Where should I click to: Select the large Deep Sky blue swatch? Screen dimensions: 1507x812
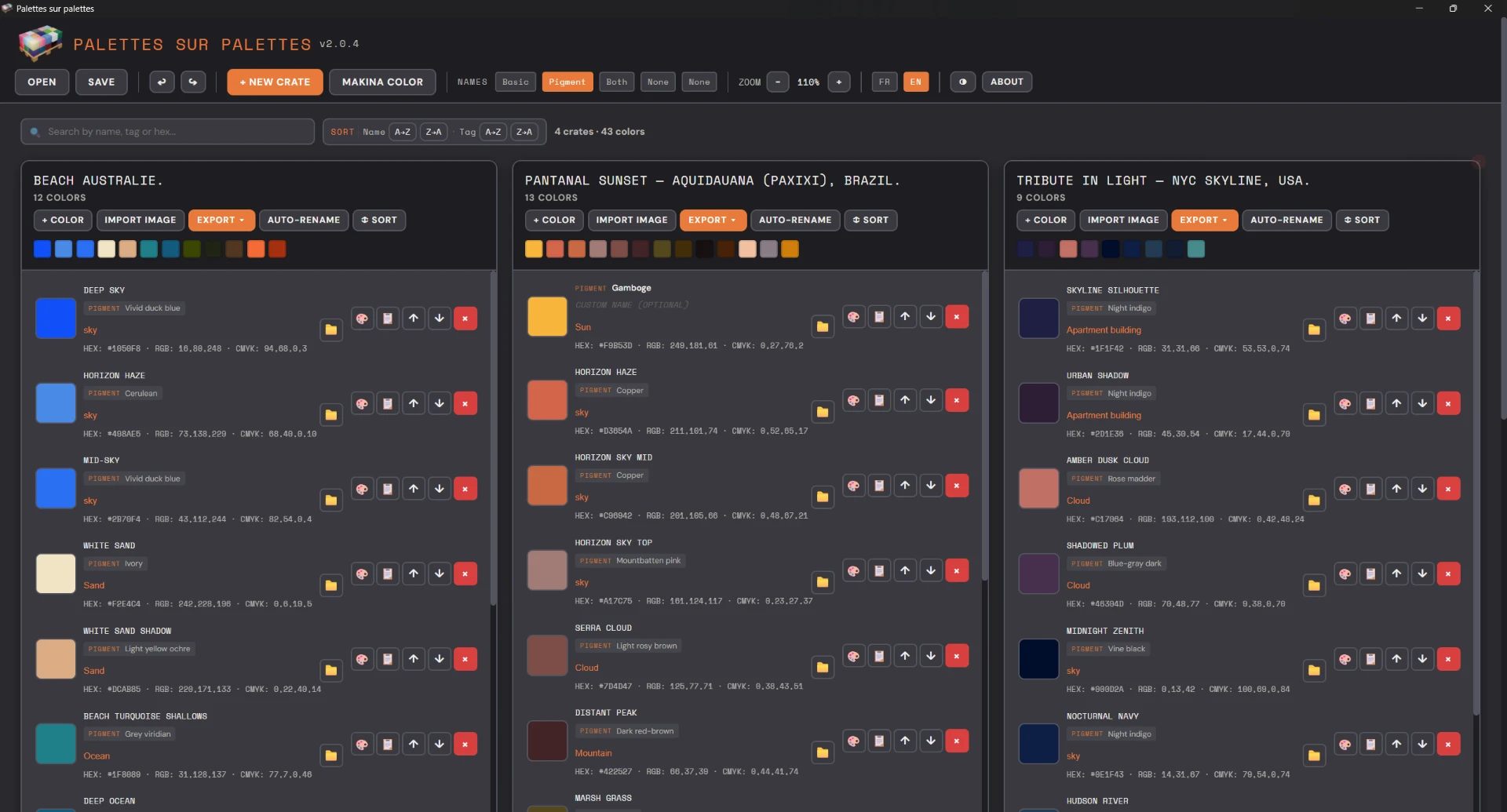tap(56, 319)
